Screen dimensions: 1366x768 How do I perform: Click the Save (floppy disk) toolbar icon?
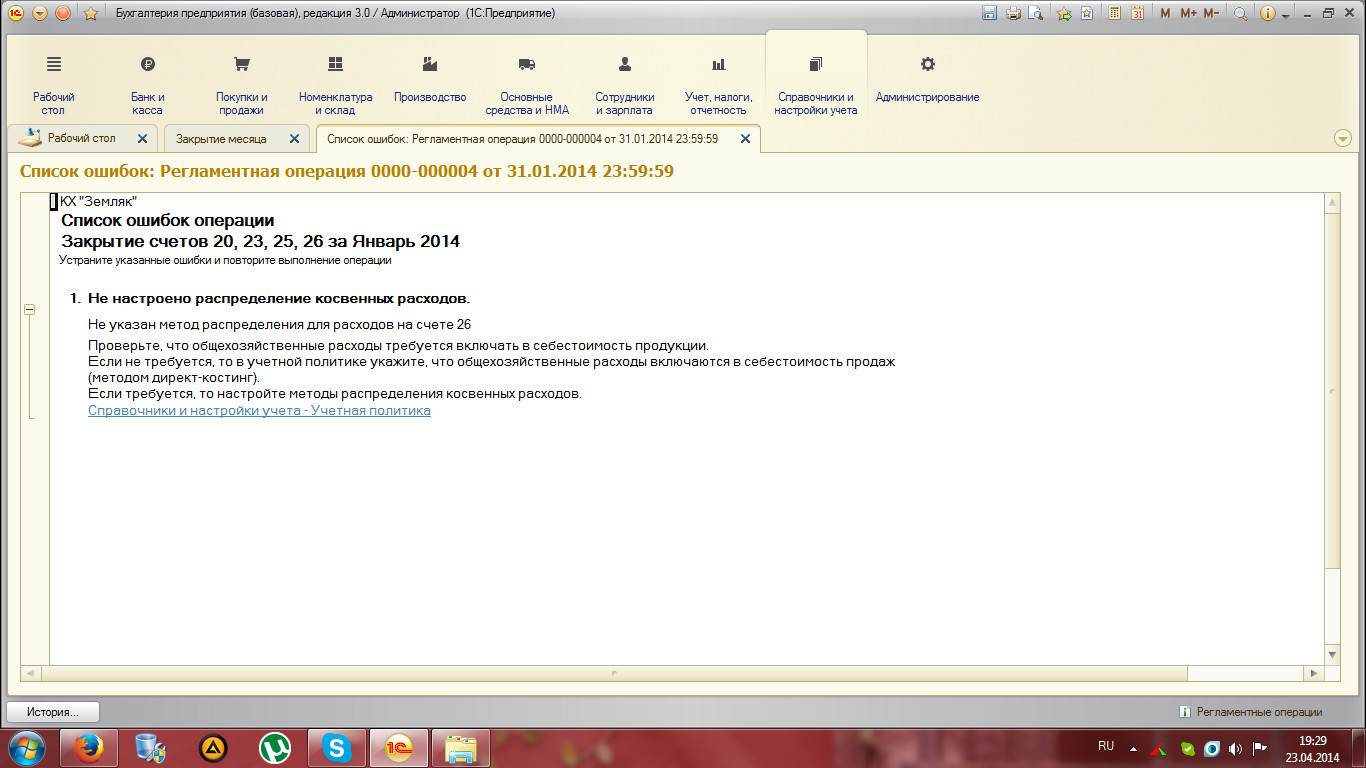[990, 13]
